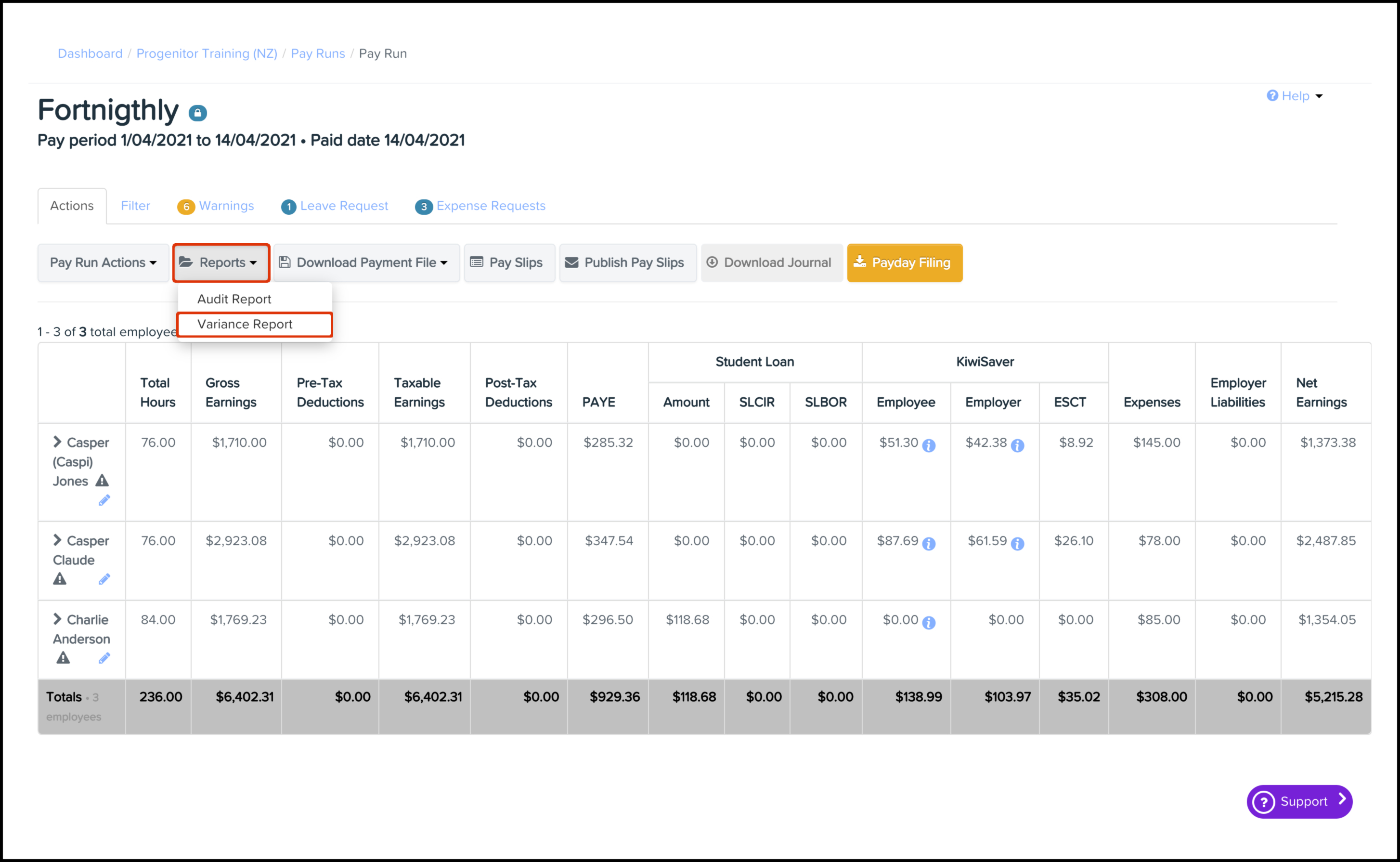Go to Pay Runs breadcrumb link

(318, 53)
